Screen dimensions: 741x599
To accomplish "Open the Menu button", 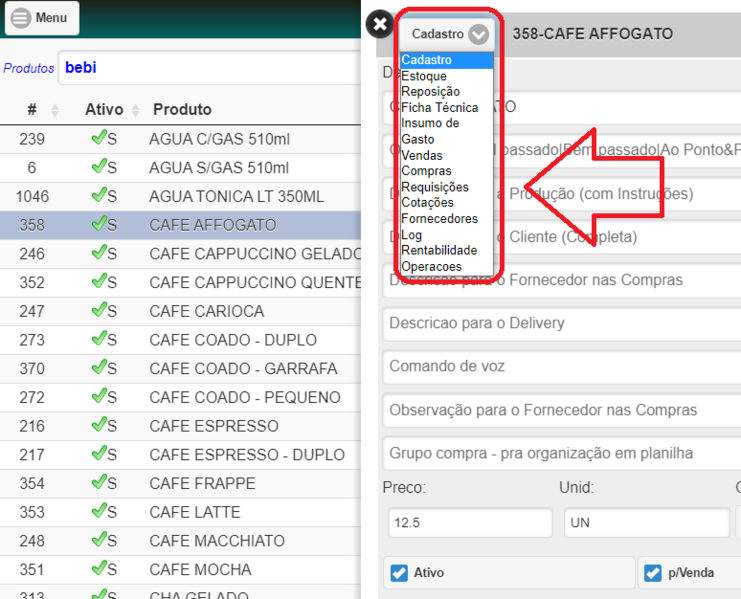I will click(x=42, y=18).
